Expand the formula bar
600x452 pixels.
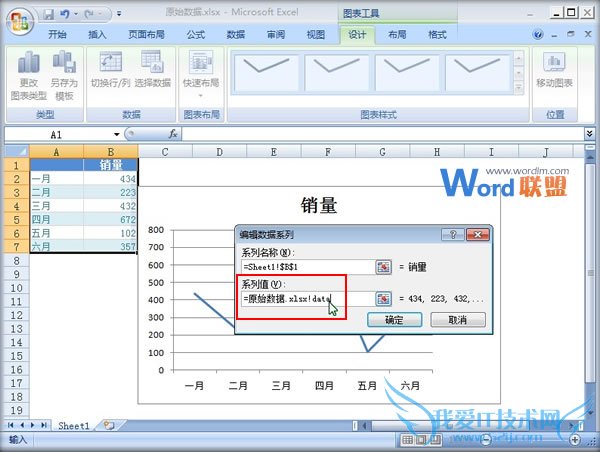590,133
